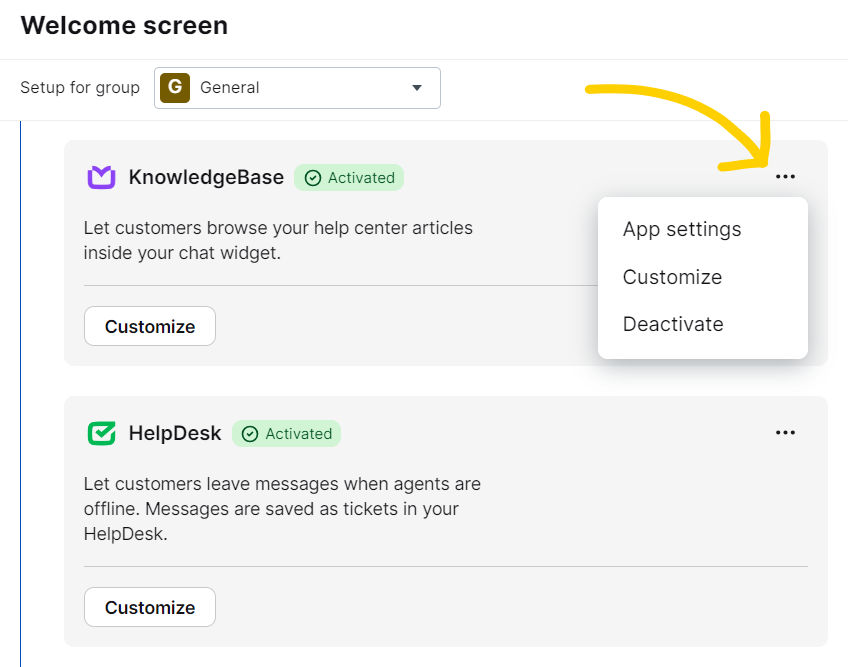Click Customize button under HelpDesk

150,607
